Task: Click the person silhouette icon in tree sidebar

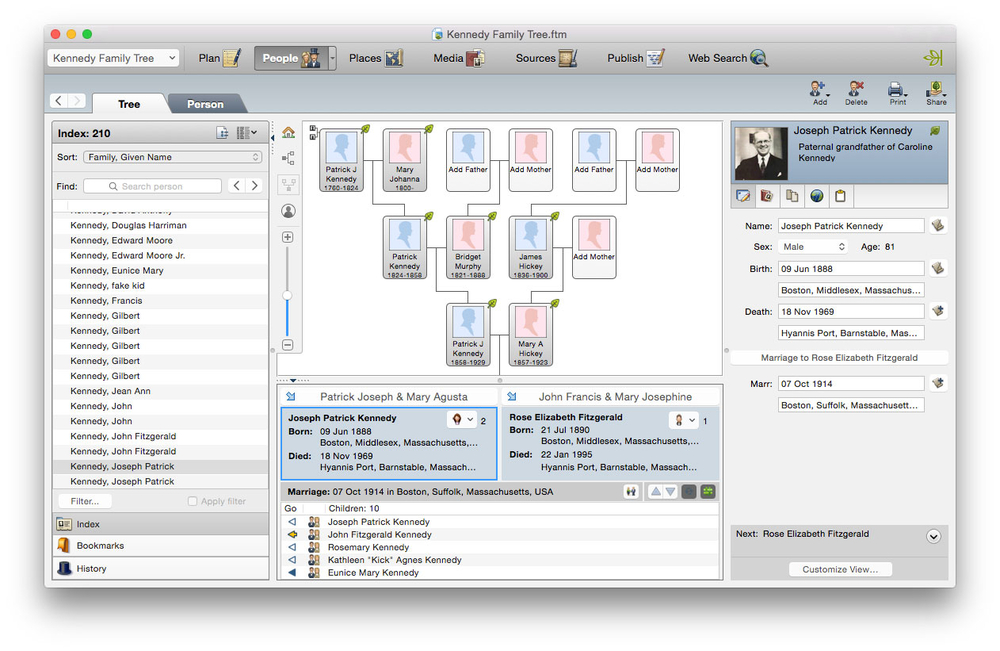Action: 288,211
